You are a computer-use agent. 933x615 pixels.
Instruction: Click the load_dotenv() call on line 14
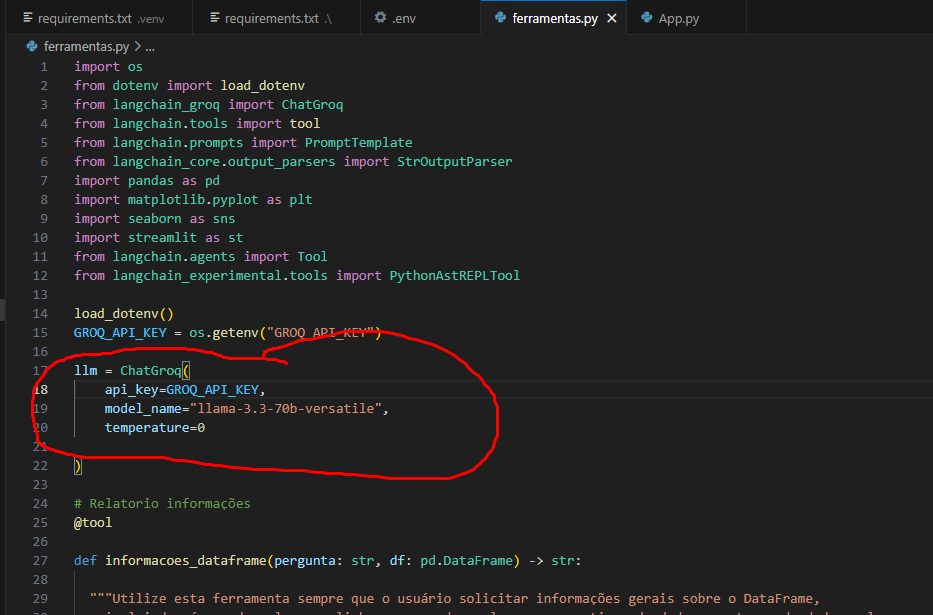pyautogui.click(x=124, y=314)
